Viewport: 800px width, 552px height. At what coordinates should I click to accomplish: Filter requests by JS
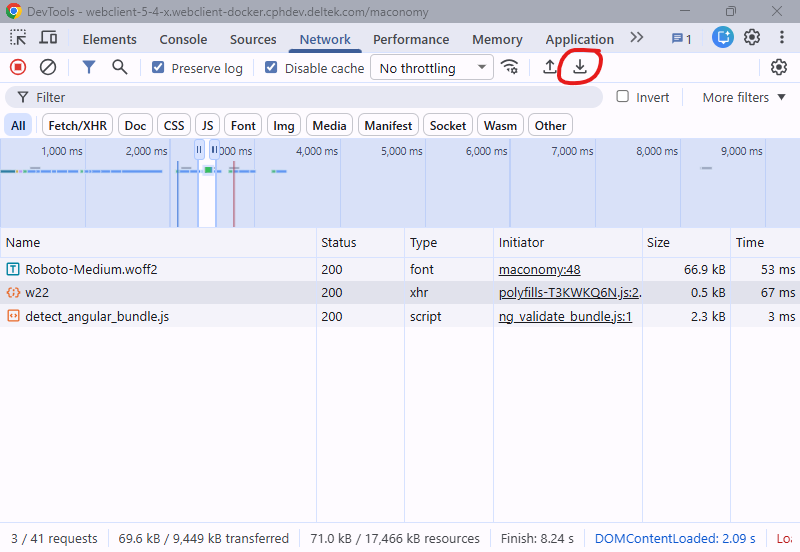(207, 126)
